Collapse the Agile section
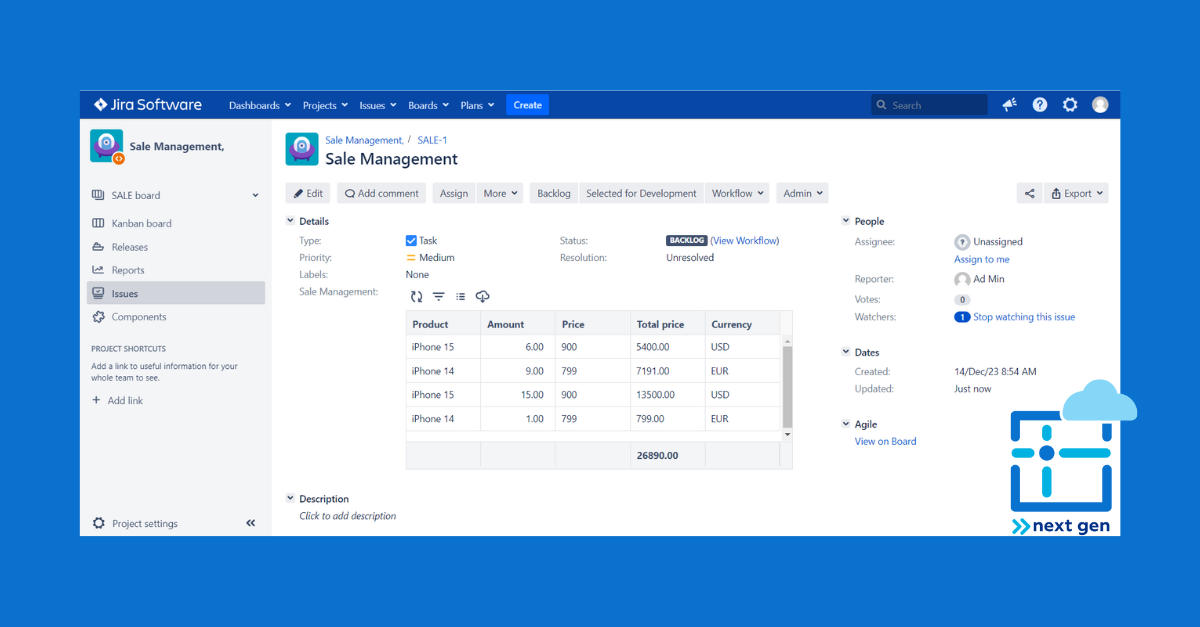The width and height of the screenshot is (1200, 627). click(x=845, y=424)
